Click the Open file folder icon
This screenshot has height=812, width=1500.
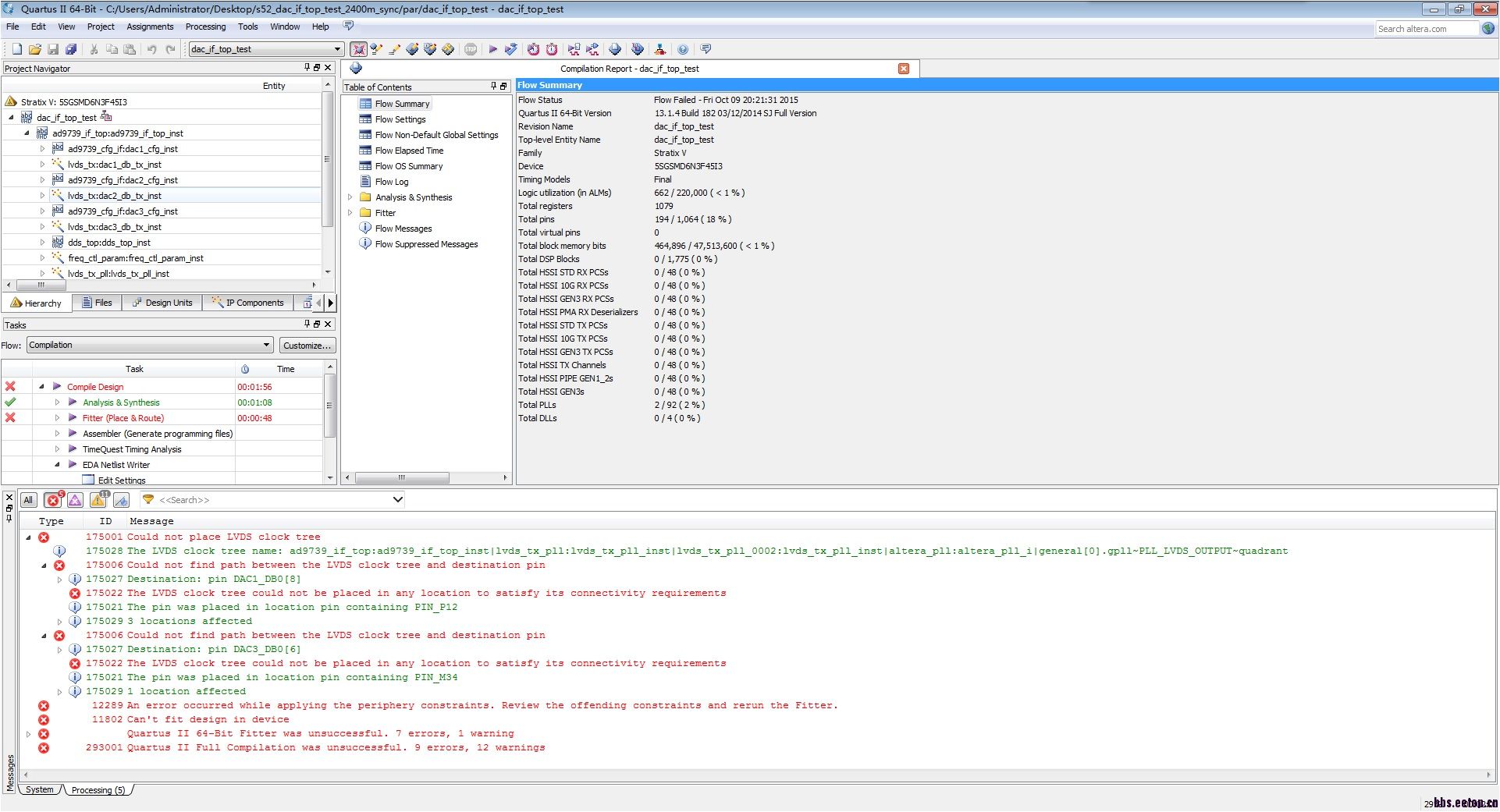click(x=34, y=49)
